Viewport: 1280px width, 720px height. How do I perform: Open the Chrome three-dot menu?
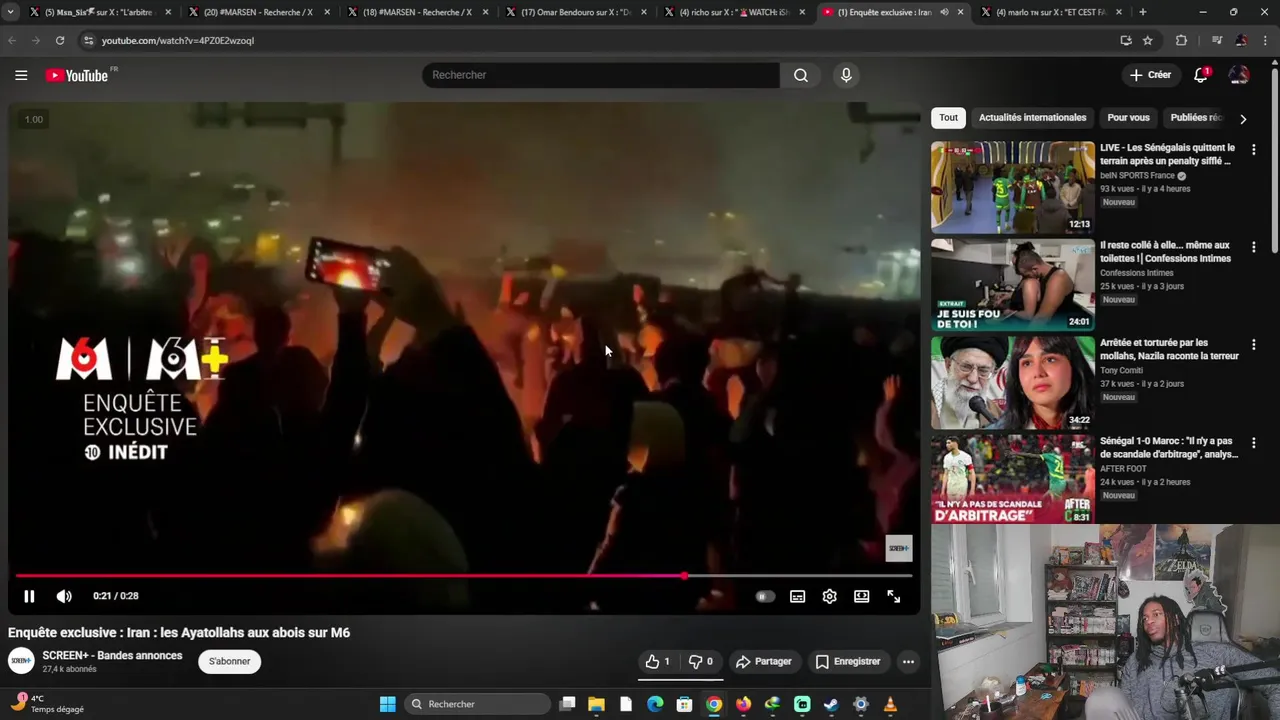click(1265, 40)
